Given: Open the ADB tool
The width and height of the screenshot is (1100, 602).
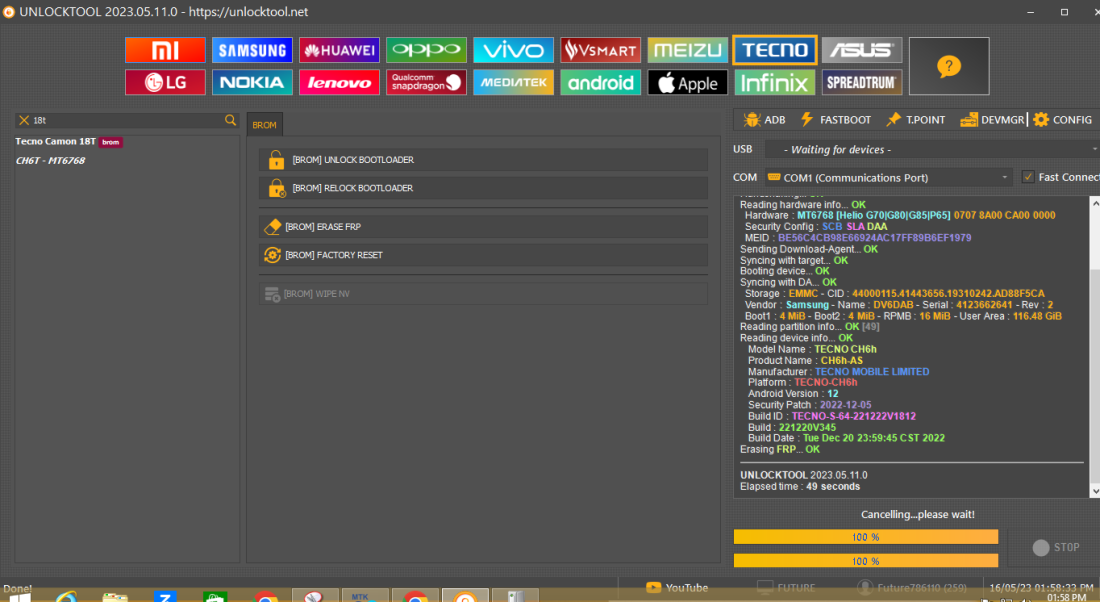Looking at the screenshot, I should 764,120.
